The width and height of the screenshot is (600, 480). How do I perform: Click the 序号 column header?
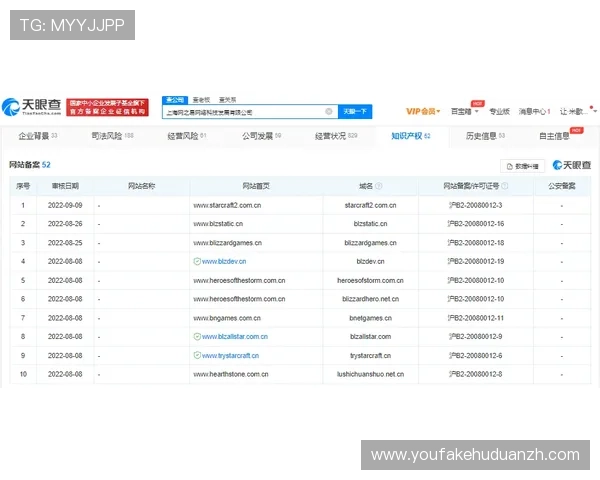23,186
